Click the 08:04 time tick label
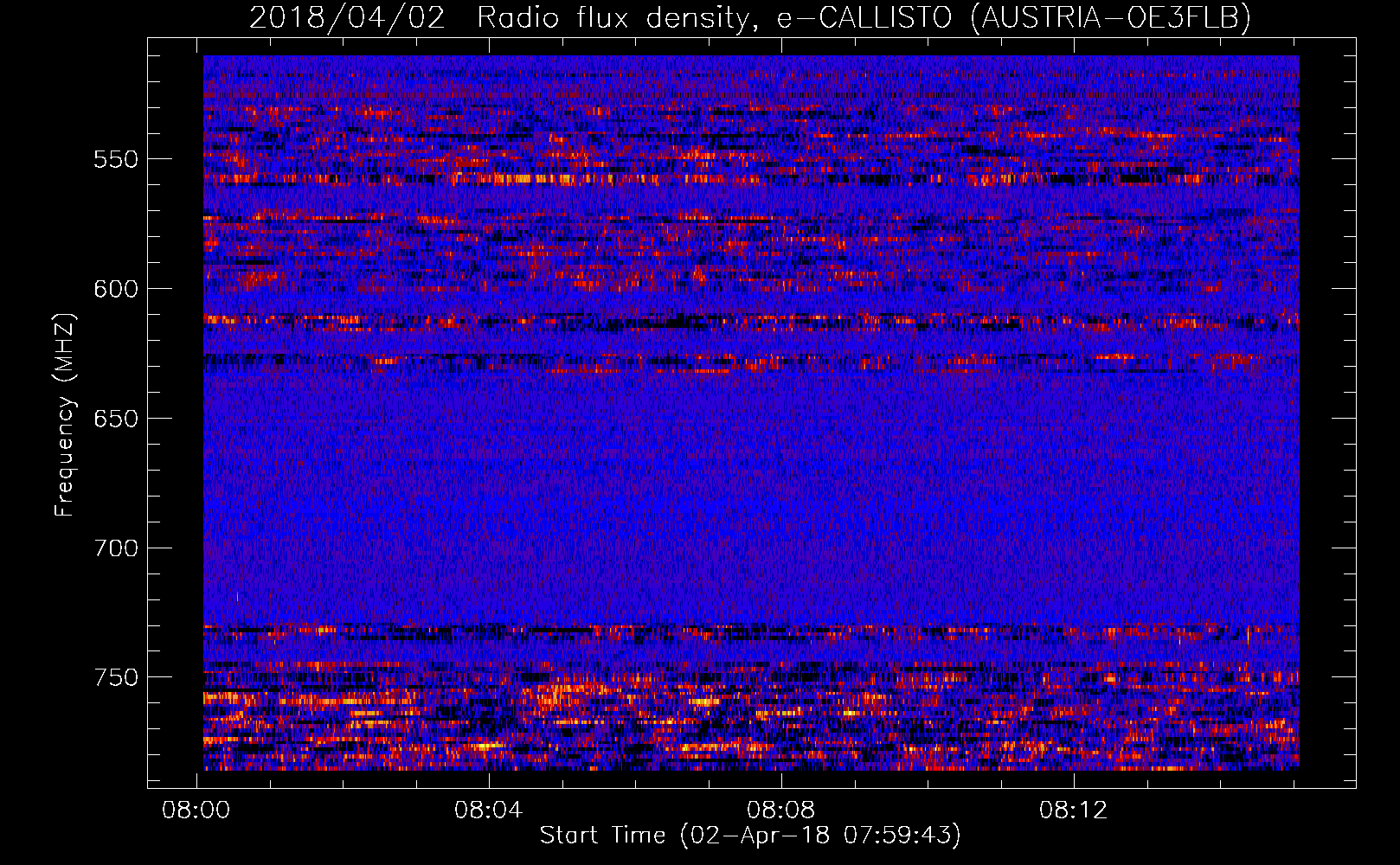1400x865 pixels. pyautogui.click(x=489, y=811)
